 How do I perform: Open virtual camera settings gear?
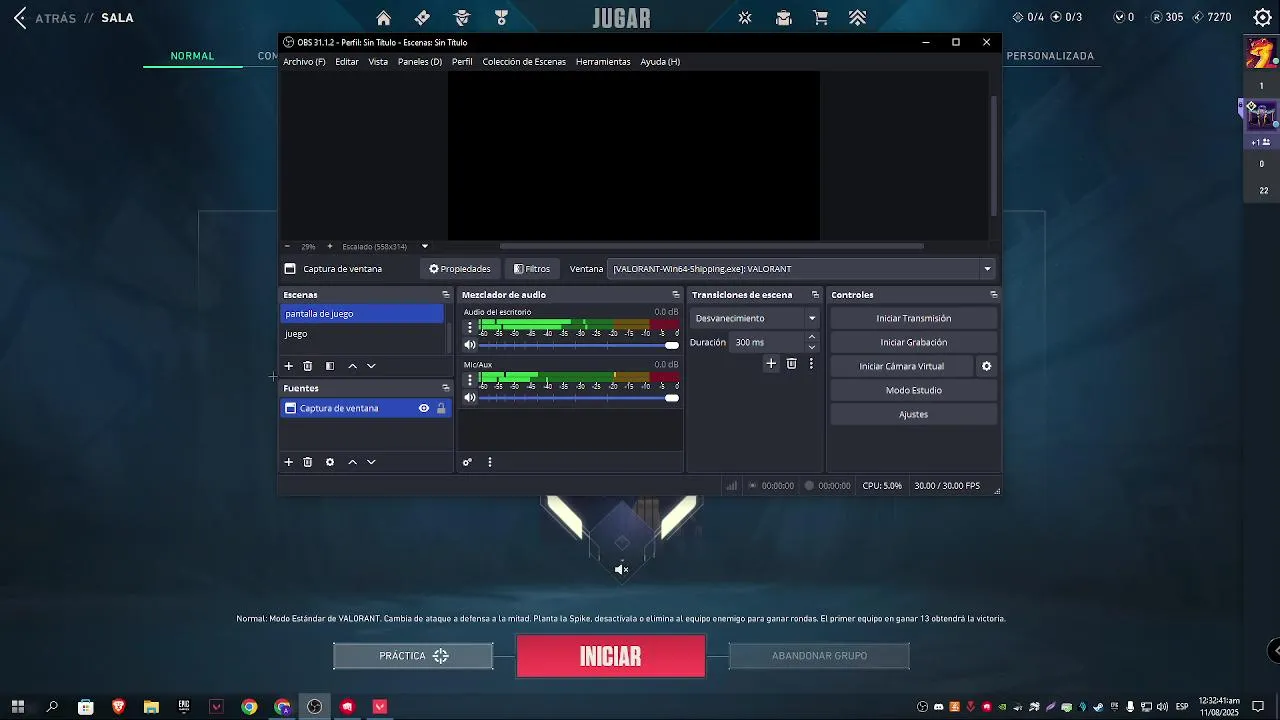coord(986,366)
